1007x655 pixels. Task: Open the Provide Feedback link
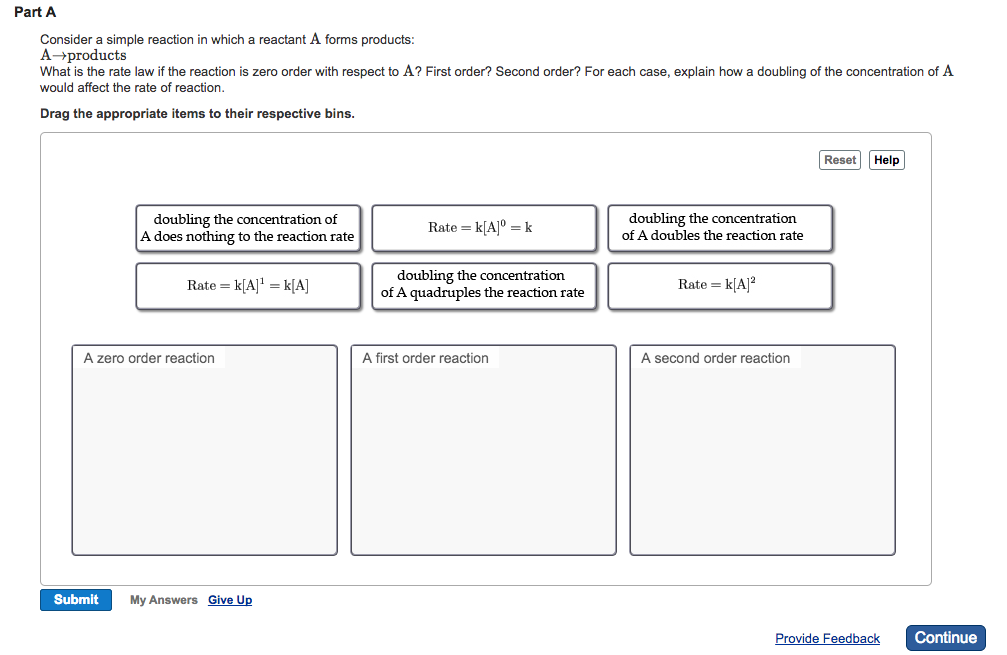(x=827, y=638)
